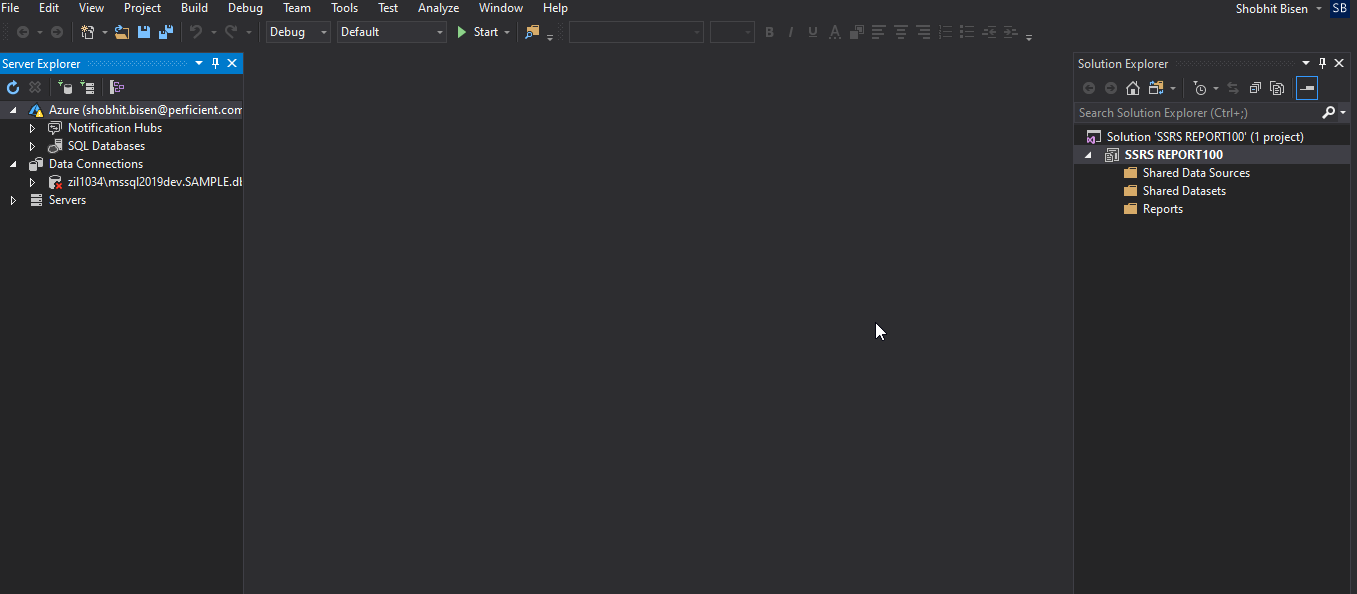The image size is (1357, 594).
Task: Toggle Show All Files in Solution Explorer
Action: [x=1277, y=88]
